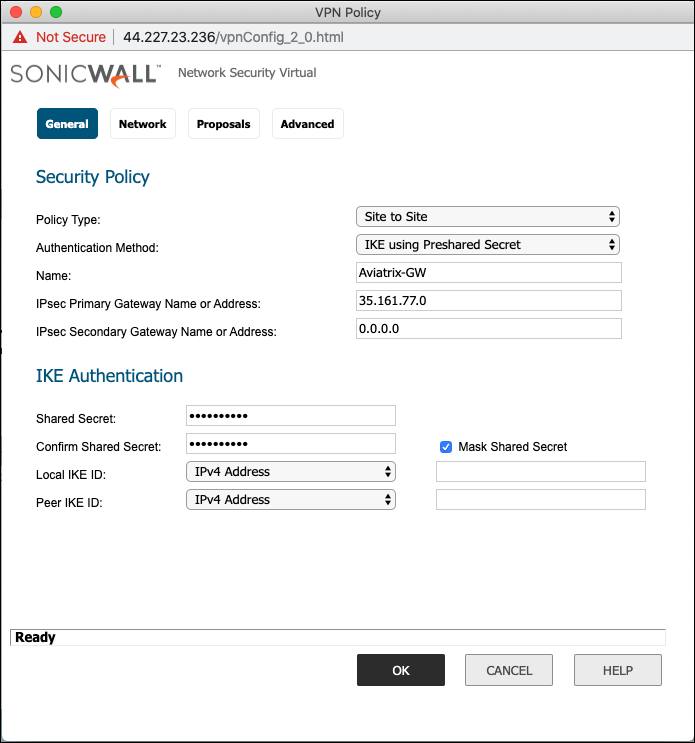Click the green maximize window button
Screen dimensions: 695x743
point(56,13)
